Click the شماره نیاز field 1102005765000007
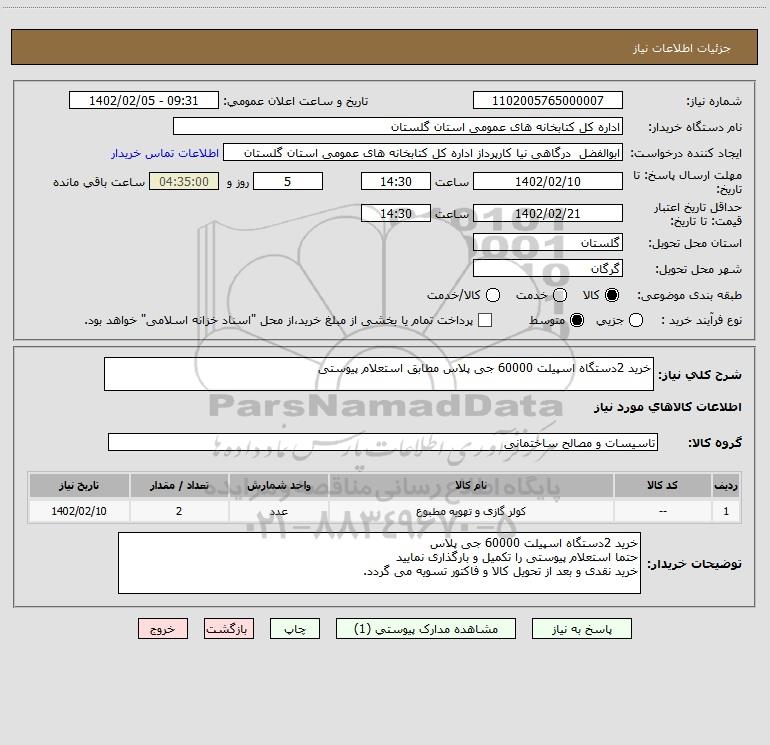 coord(548,100)
